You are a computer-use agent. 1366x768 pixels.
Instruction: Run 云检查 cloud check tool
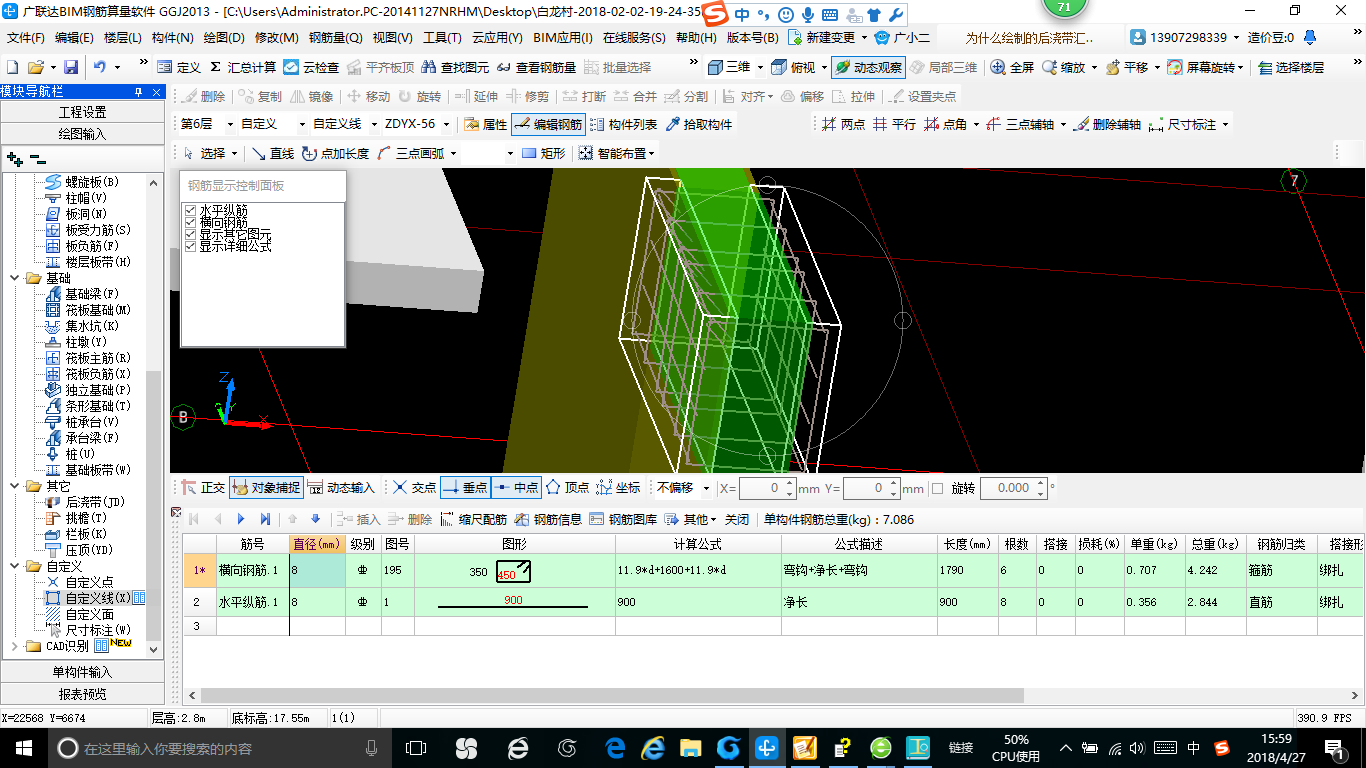tap(311, 67)
